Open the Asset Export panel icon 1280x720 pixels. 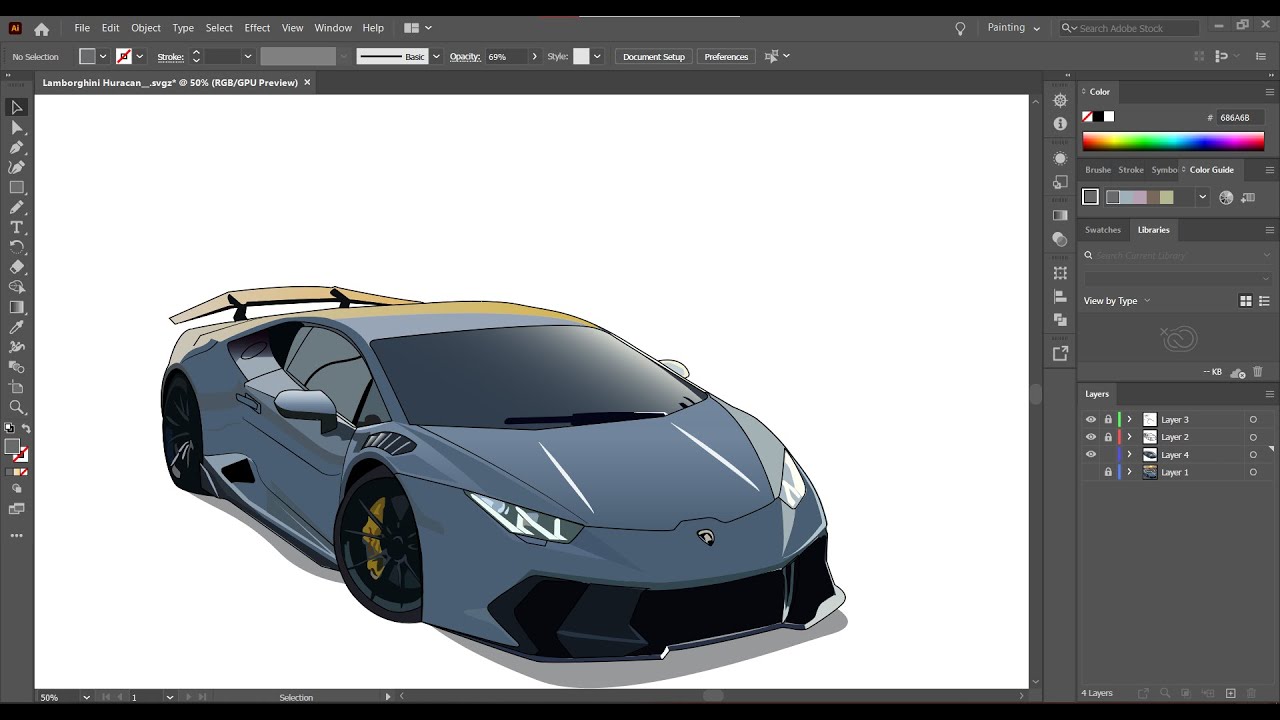[x=1060, y=354]
